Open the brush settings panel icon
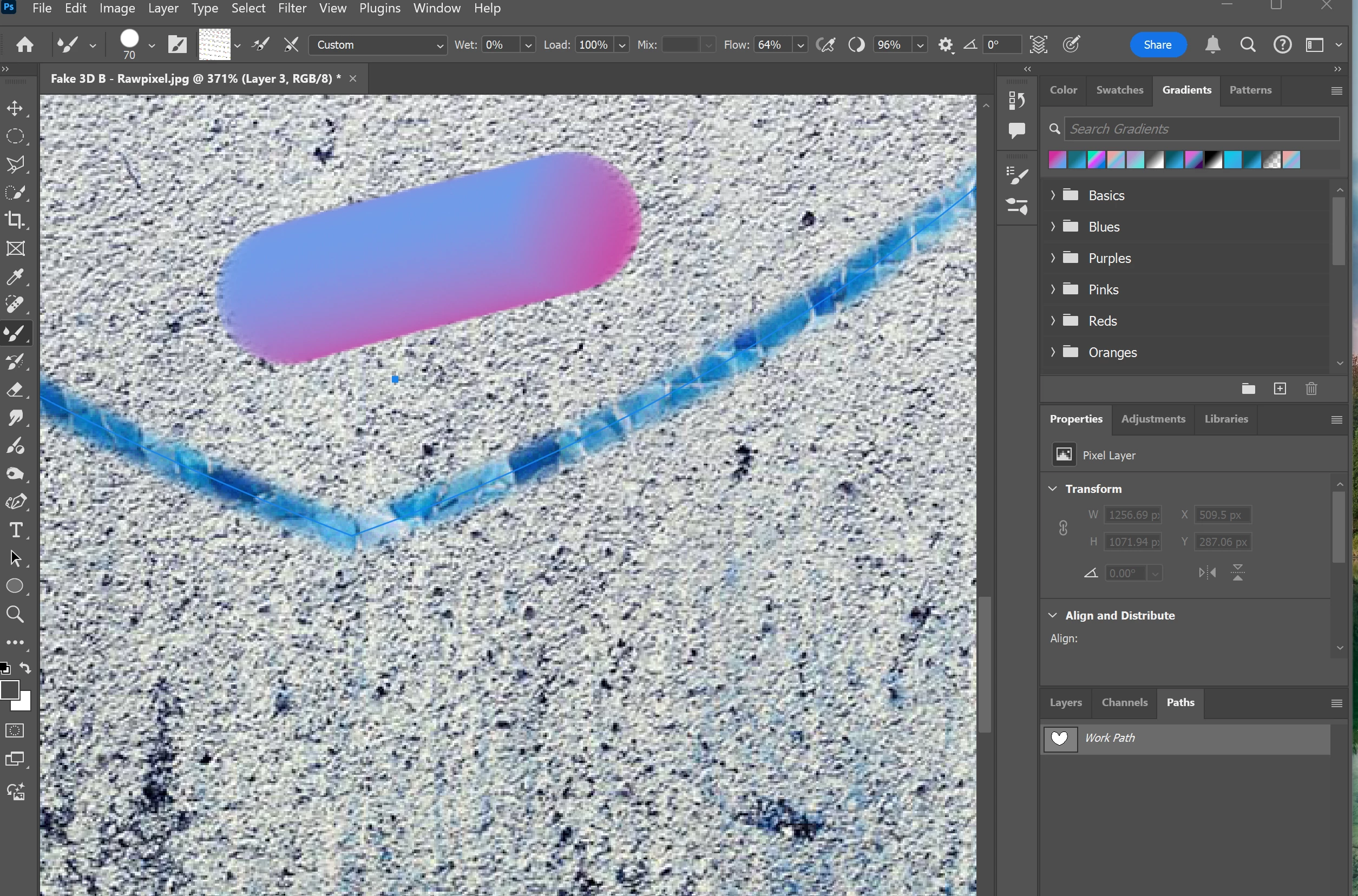This screenshot has height=896, width=1358. coord(177,45)
